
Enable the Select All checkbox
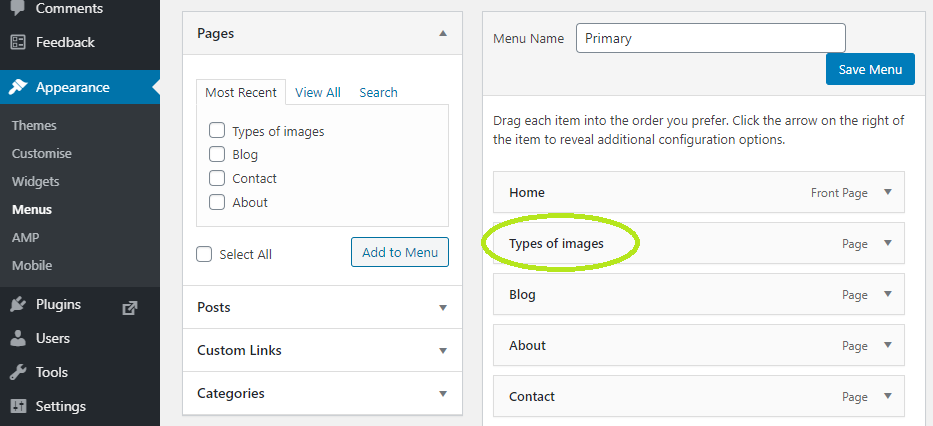[x=204, y=254]
